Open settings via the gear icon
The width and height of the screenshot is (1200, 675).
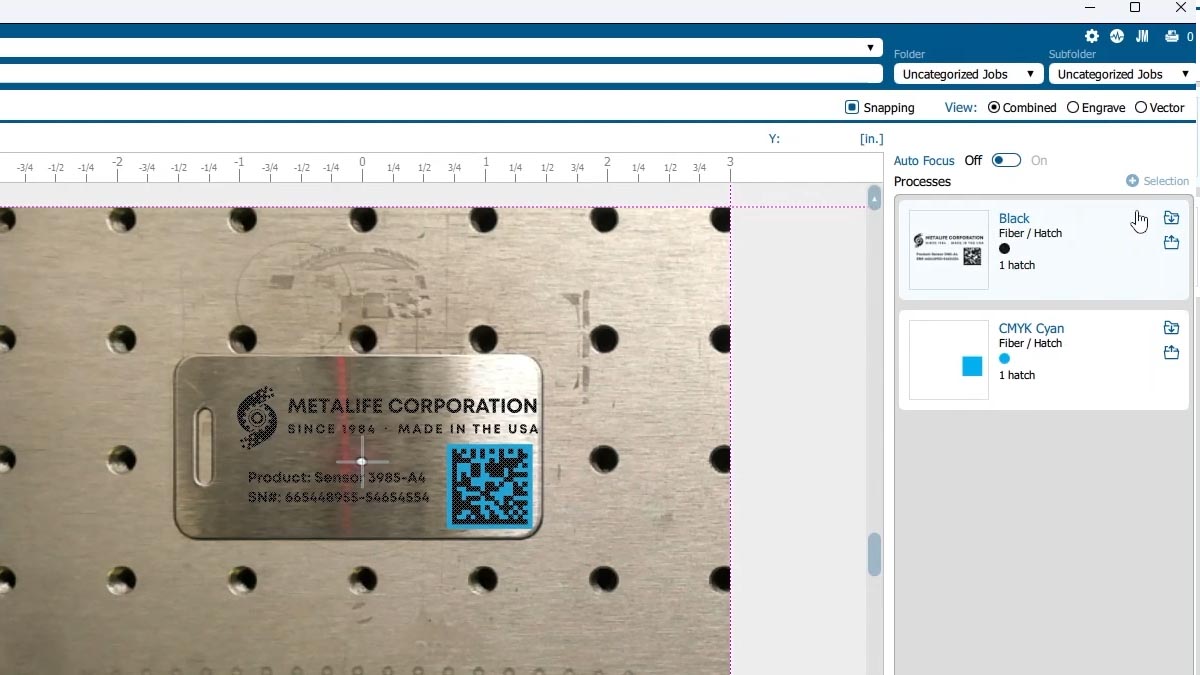[1092, 36]
